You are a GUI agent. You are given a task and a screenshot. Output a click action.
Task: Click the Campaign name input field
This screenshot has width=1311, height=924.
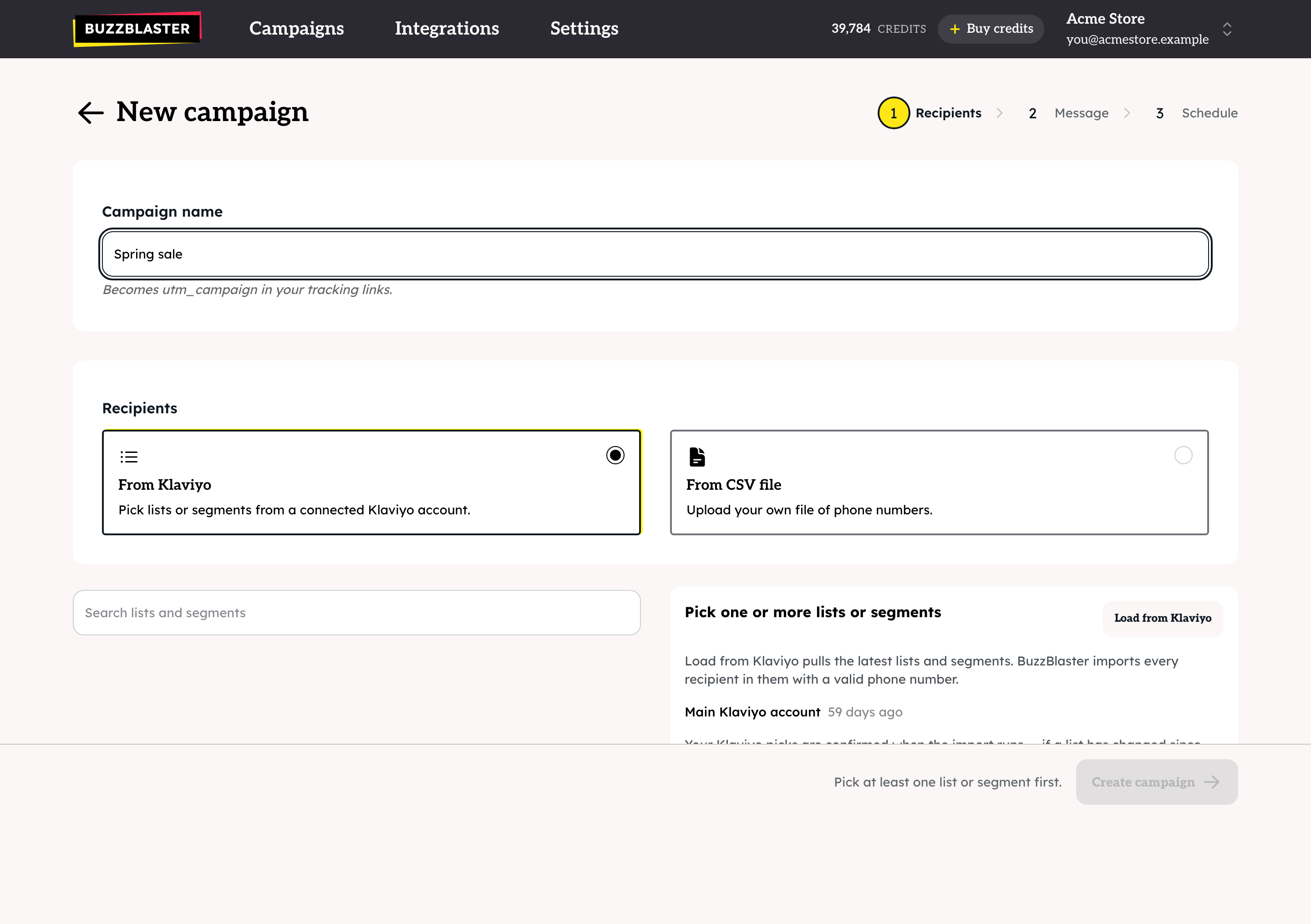[655, 254]
